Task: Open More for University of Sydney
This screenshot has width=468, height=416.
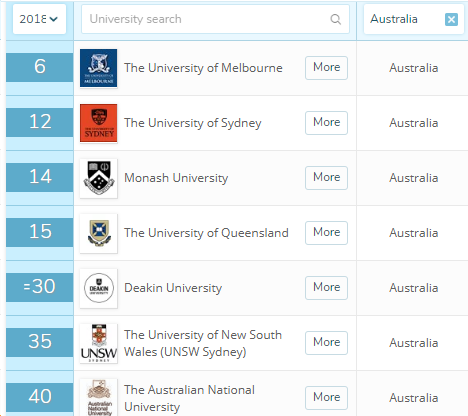Action: click(326, 123)
